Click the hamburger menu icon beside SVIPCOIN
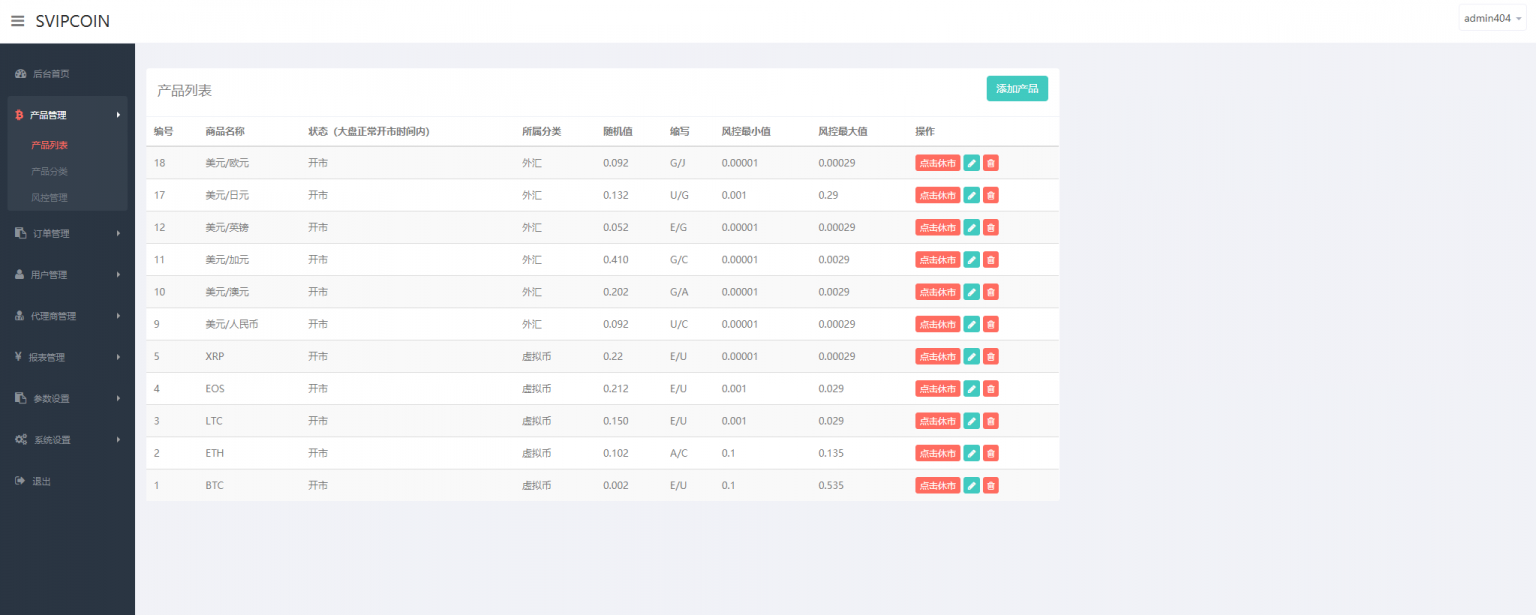 click(x=17, y=21)
